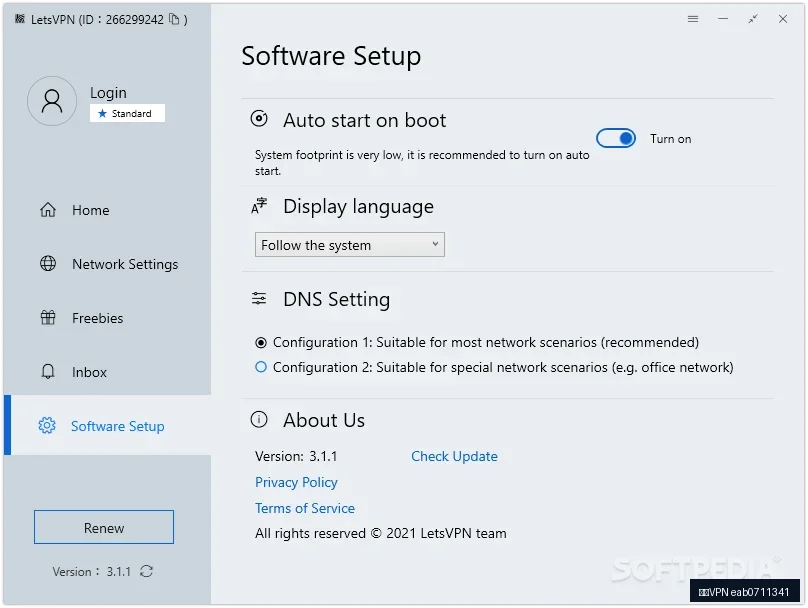
Task: Select DNS Configuration 1 radio button
Action: pyautogui.click(x=261, y=342)
